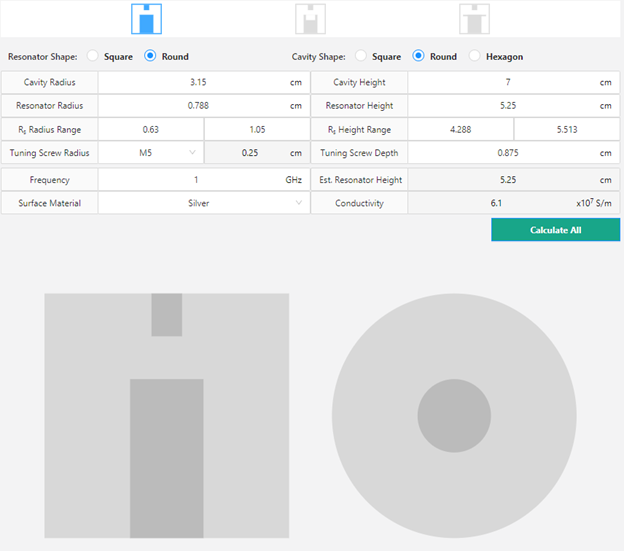Choose Square for Cavity Shape
Viewport: 624px width, 551px height.
[361, 56]
